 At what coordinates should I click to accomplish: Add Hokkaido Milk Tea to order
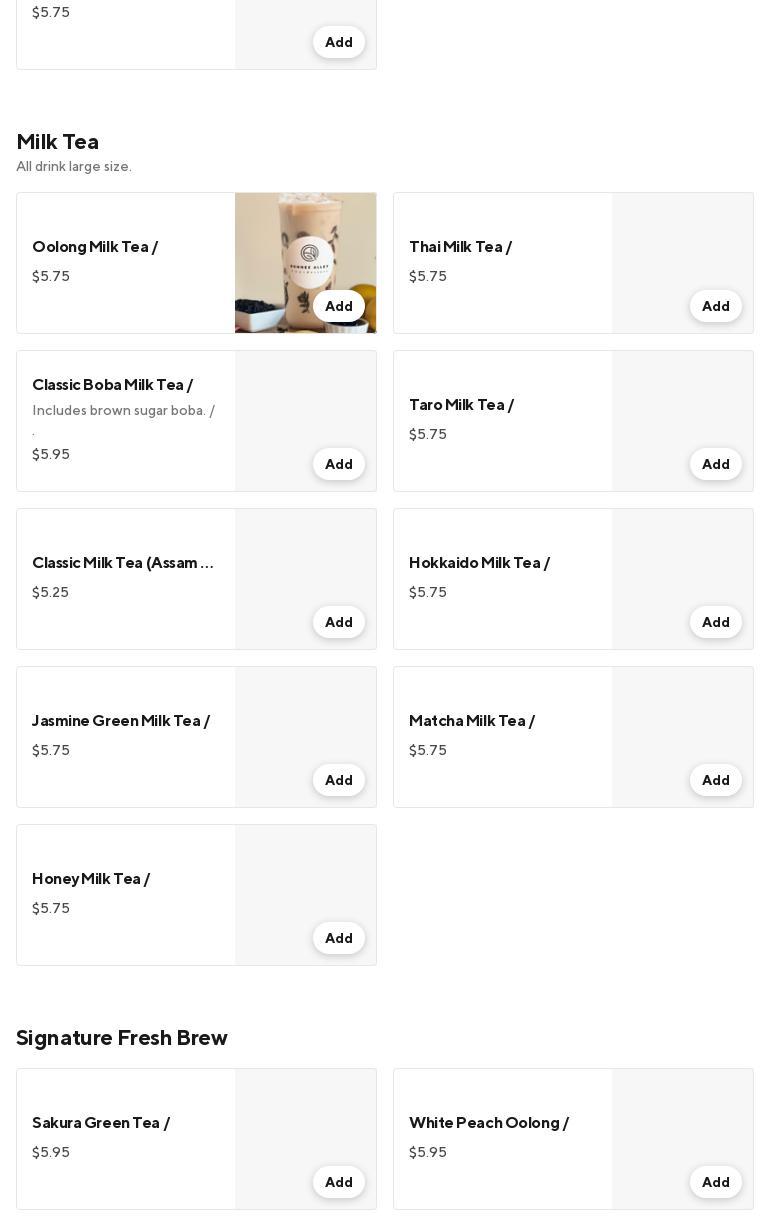coord(715,622)
